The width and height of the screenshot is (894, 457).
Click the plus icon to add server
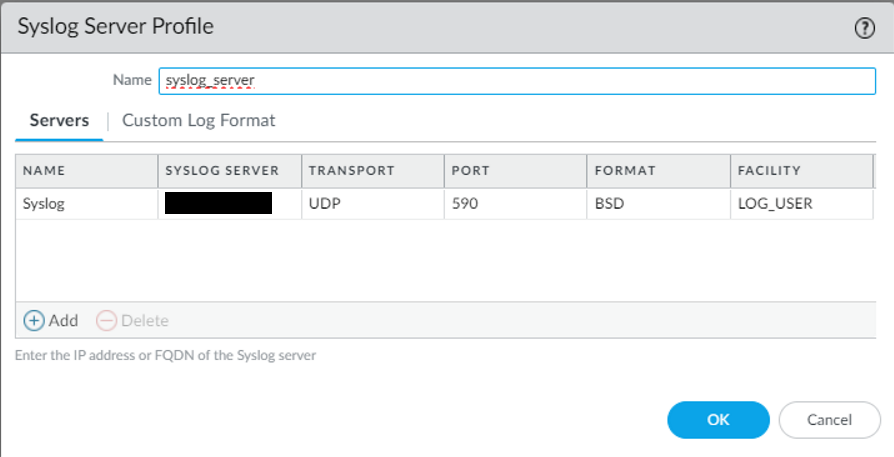34,321
